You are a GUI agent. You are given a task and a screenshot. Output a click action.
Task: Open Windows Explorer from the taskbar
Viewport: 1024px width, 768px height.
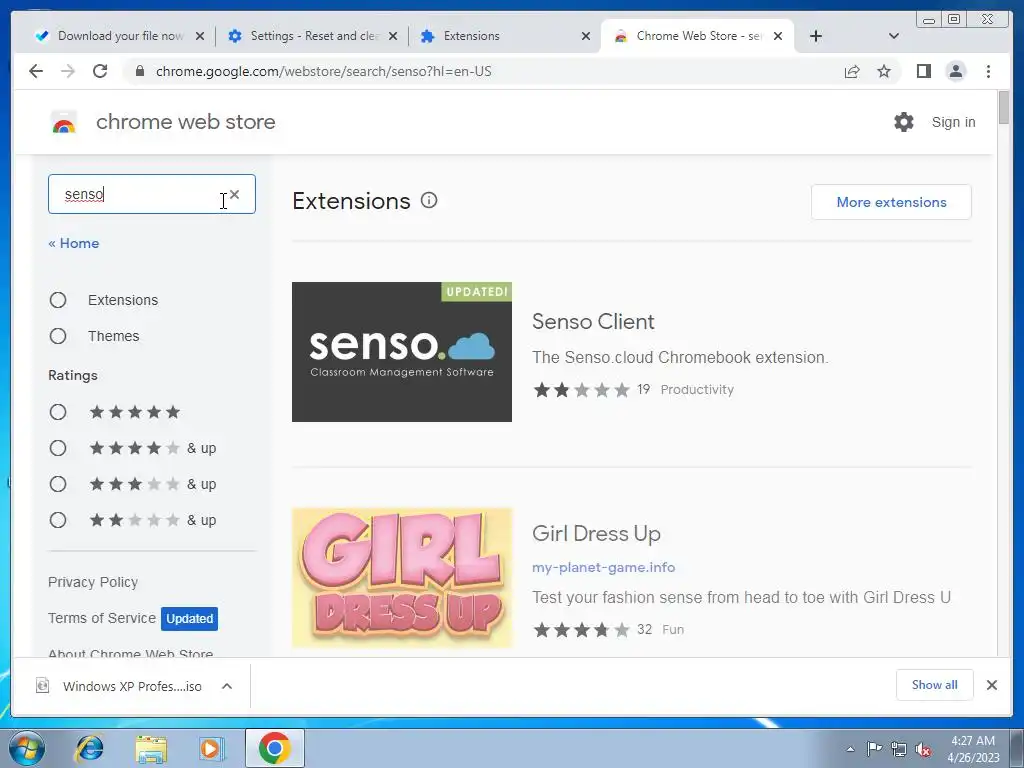[151, 748]
